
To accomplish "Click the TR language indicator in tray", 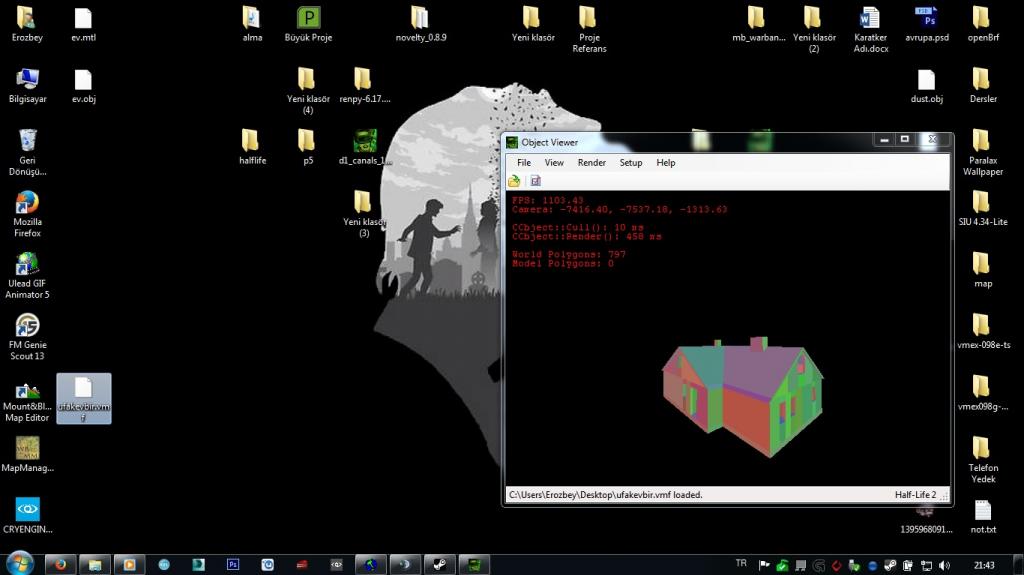I will [x=741, y=564].
